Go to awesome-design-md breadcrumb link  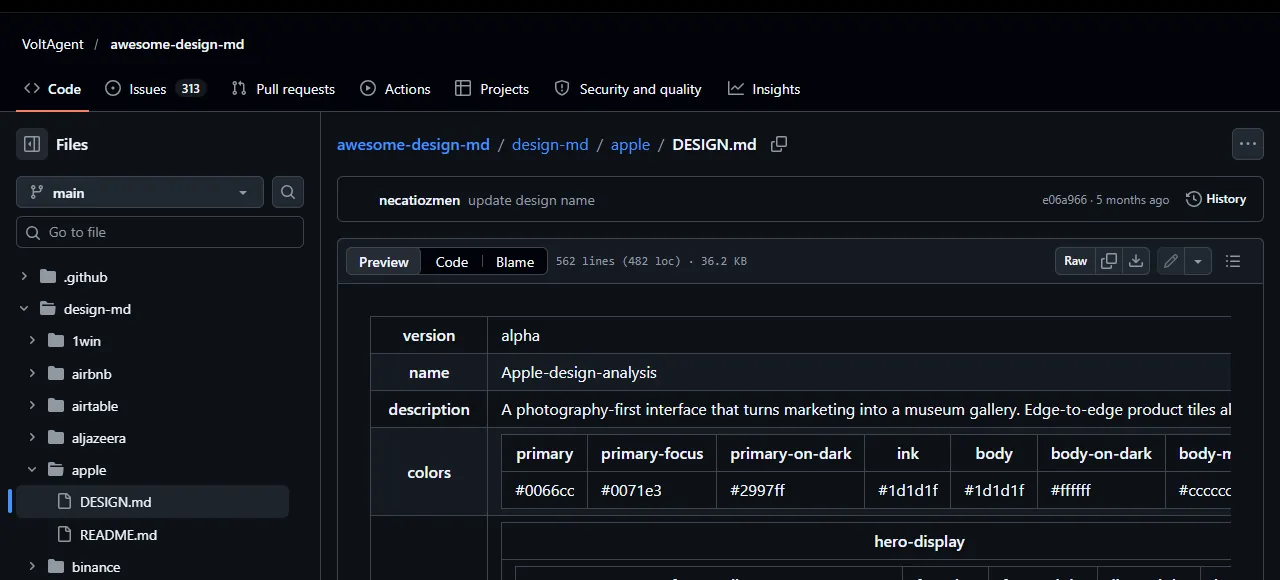click(x=413, y=144)
